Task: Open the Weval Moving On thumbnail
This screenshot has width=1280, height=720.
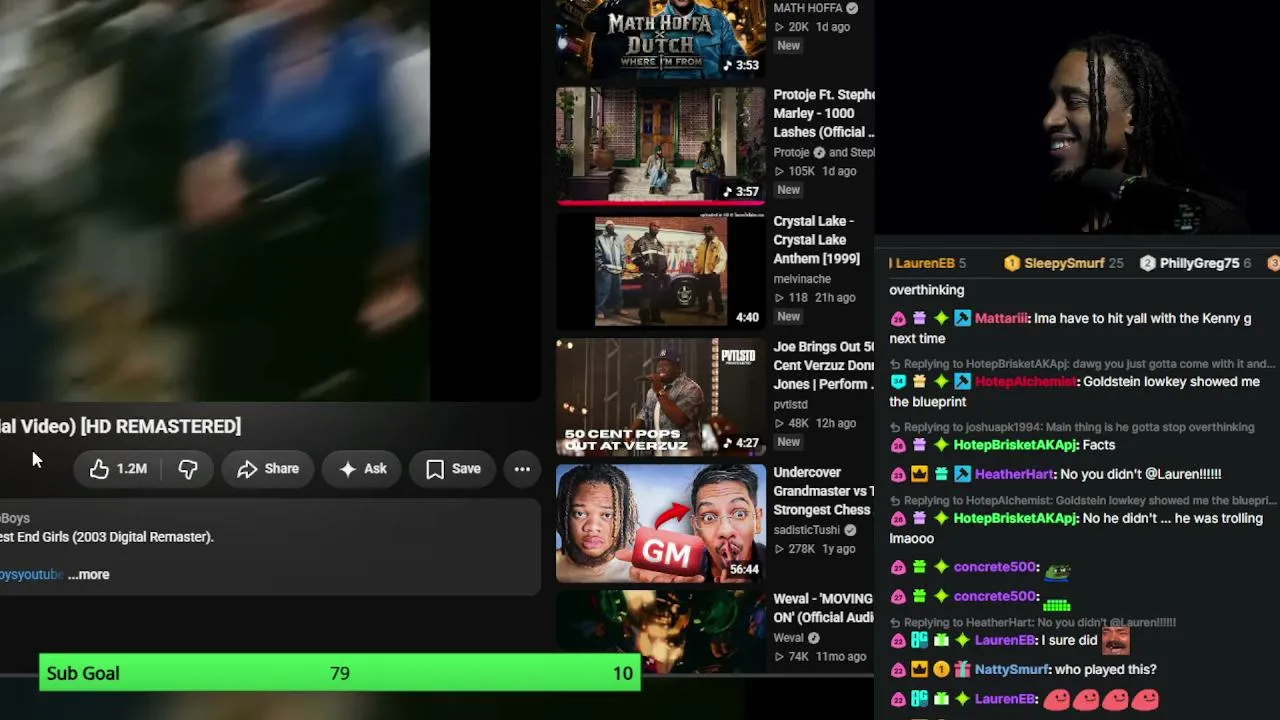Action: pos(660,631)
